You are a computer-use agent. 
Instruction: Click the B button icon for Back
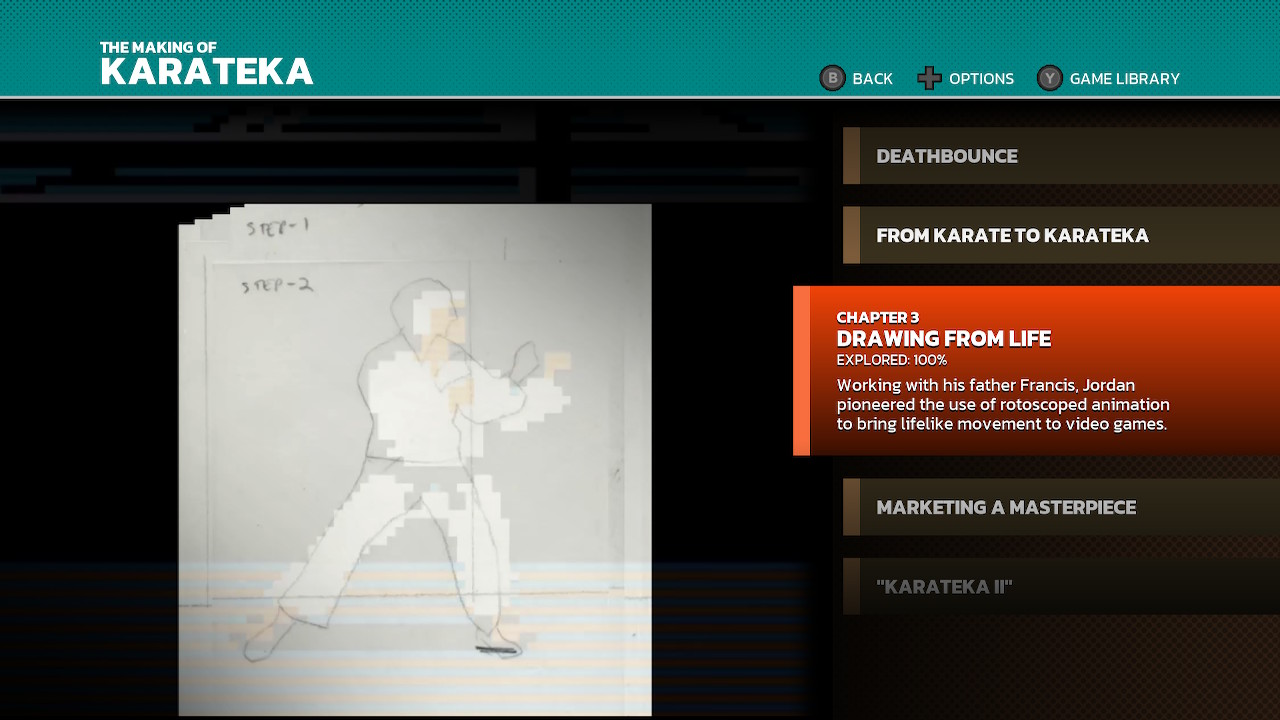click(x=832, y=78)
